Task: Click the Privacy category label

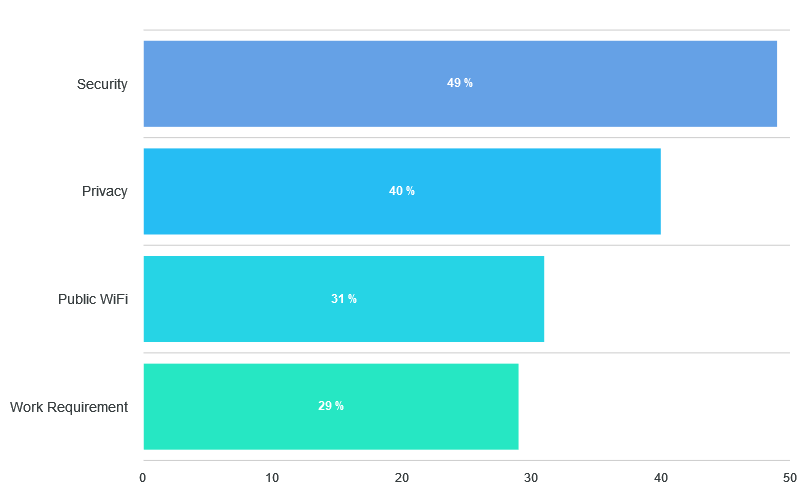Action: (105, 191)
